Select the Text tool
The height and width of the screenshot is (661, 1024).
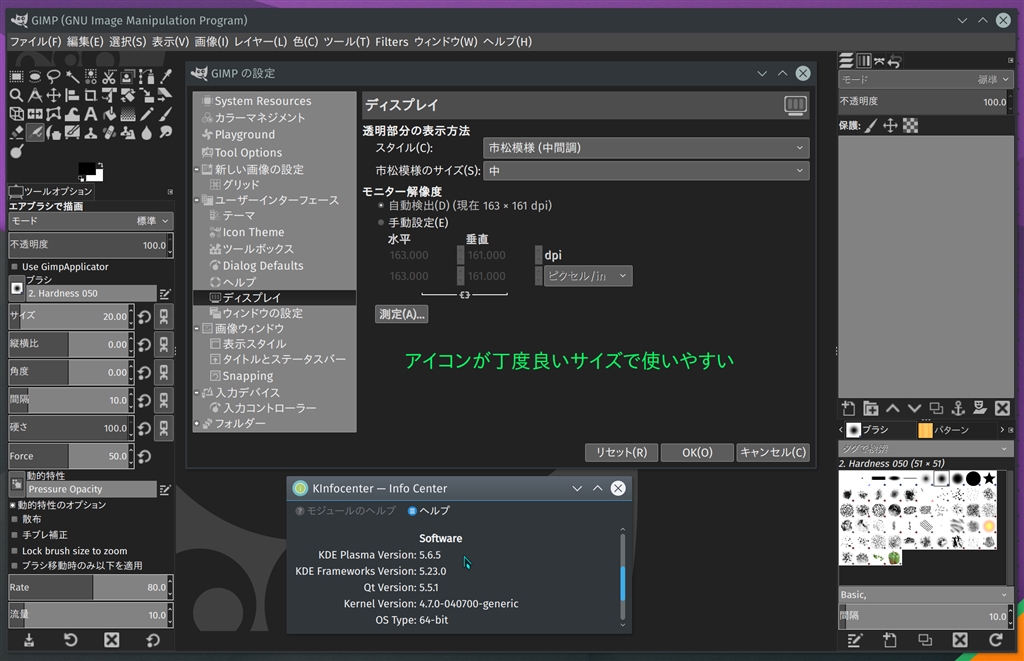click(91, 114)
